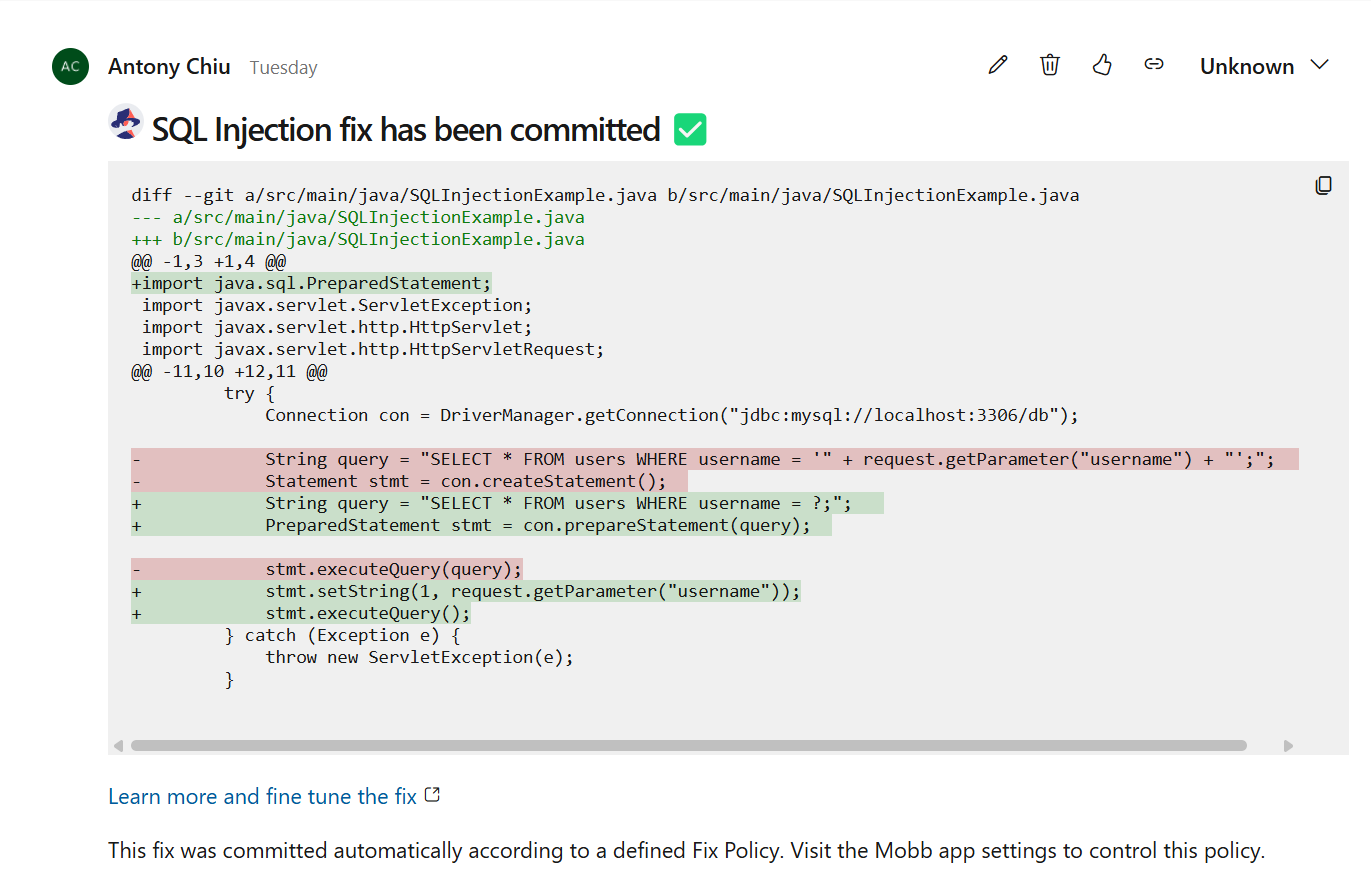1371x882 pixels.
Task: Like the comment with the thumbs-up icon
Action: (x=1102, y=66)
